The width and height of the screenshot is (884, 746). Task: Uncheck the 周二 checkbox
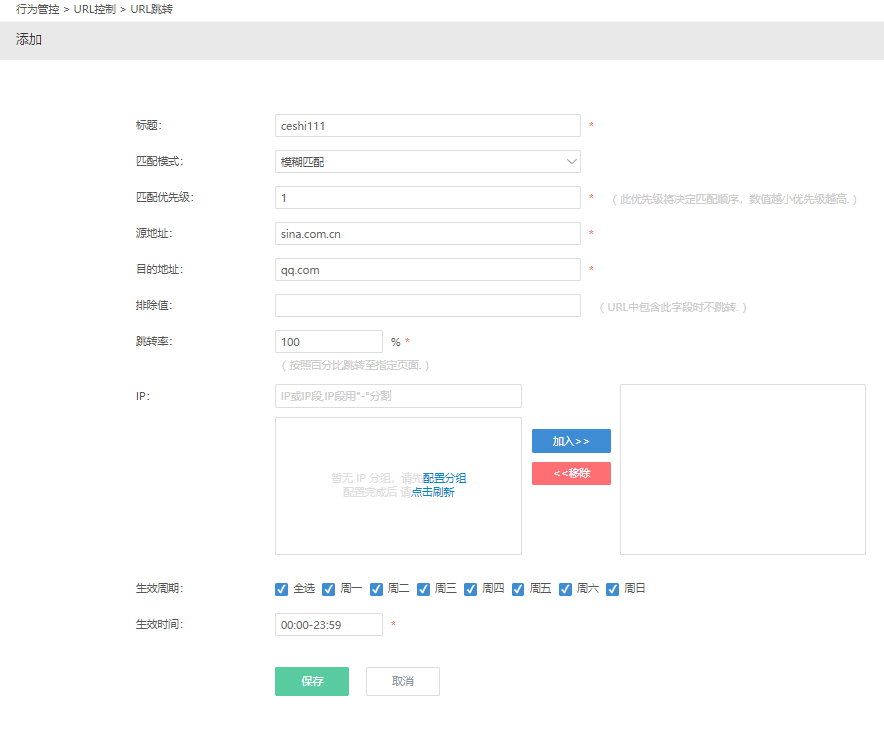pos(377,589)
